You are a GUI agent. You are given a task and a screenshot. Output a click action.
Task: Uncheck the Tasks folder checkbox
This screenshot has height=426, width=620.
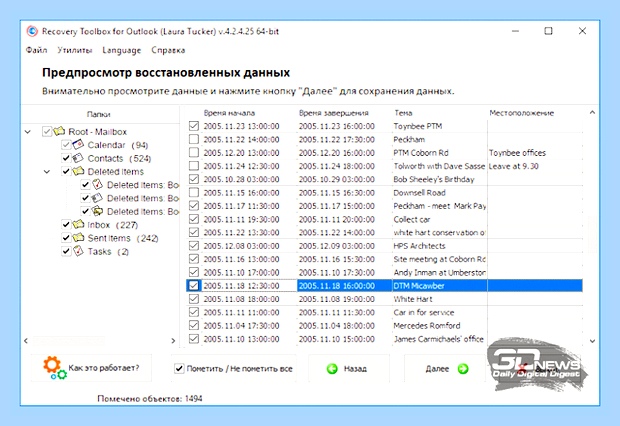click(66, 251)
